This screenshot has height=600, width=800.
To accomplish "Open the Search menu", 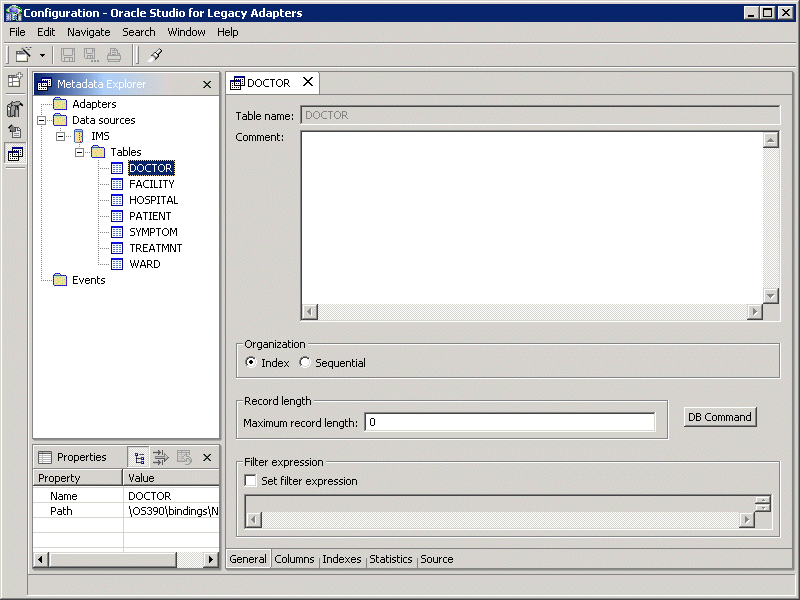I will pos(139,32).
